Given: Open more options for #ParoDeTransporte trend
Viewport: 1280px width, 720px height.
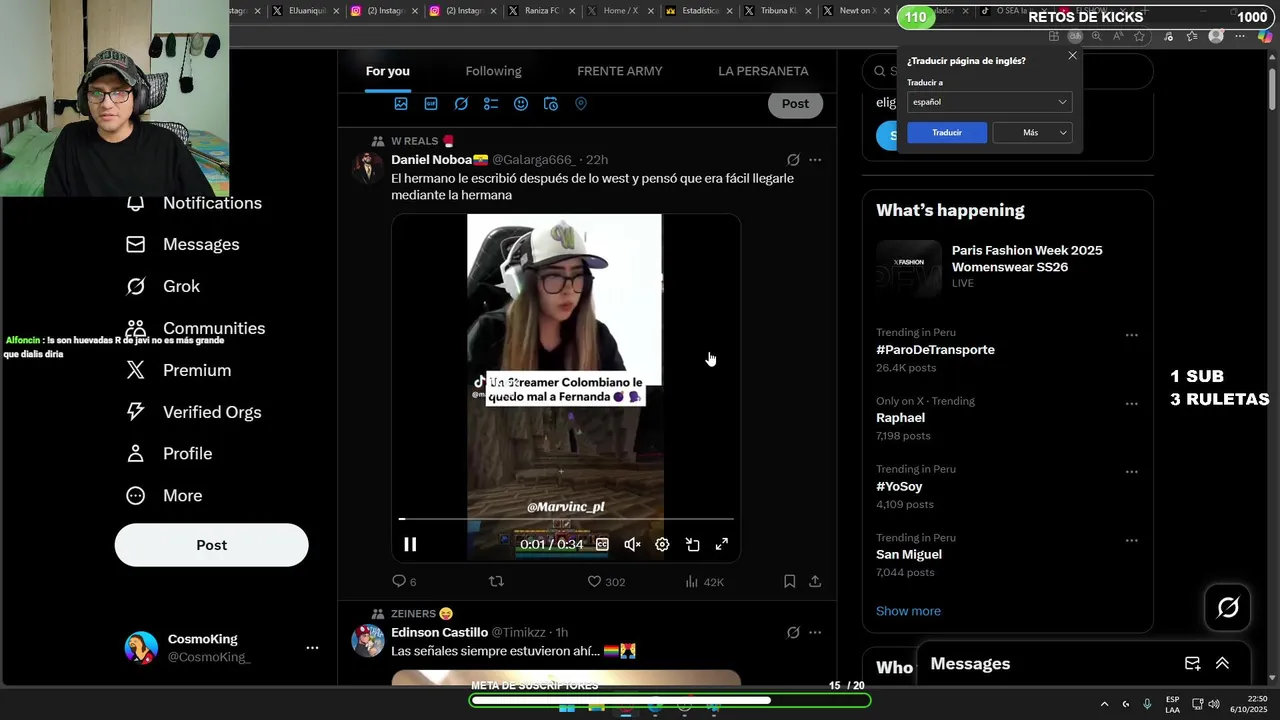Looking at the screenshot, I should (x=1131, y=335).
